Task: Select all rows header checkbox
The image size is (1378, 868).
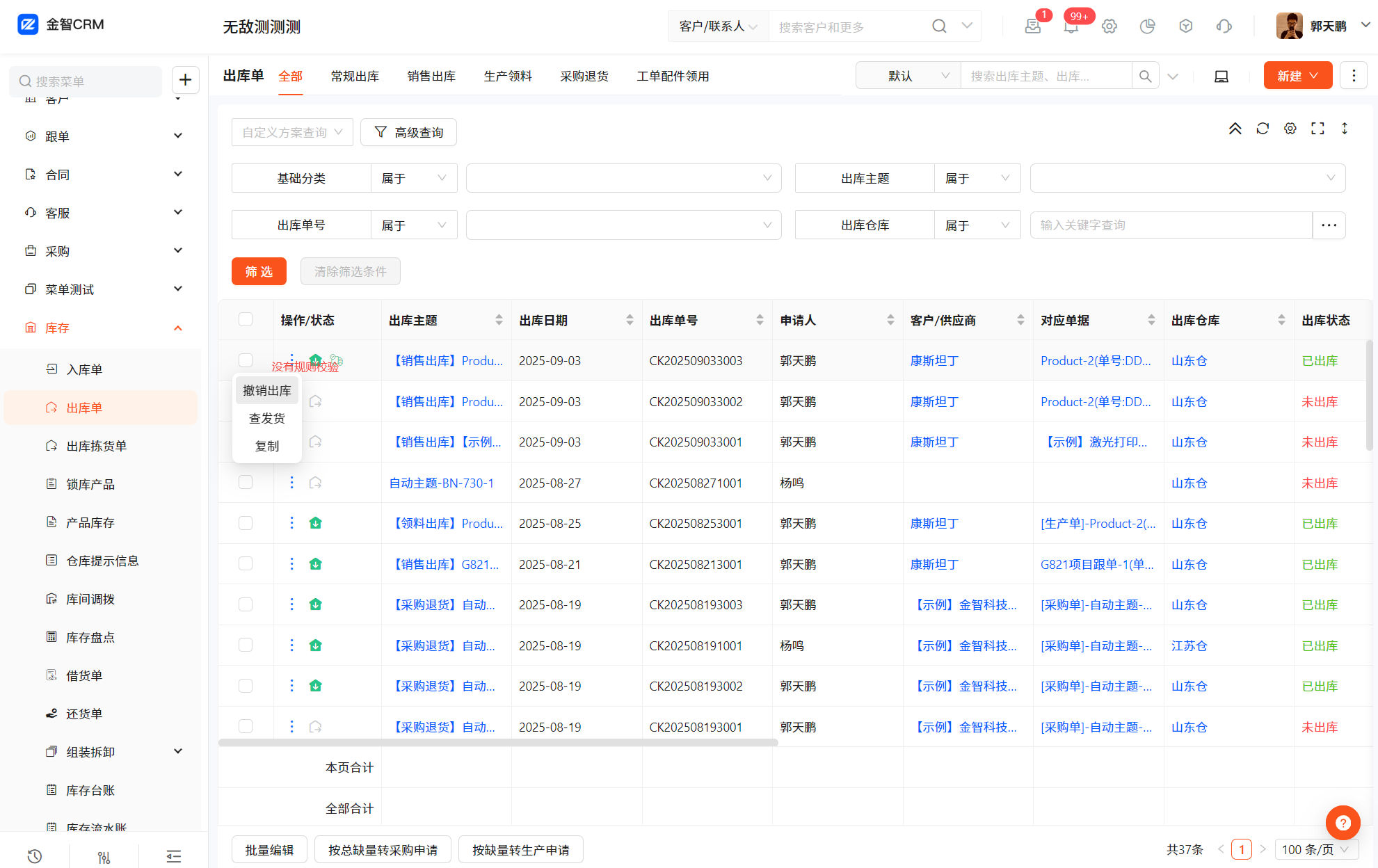Action: (246, 319)
